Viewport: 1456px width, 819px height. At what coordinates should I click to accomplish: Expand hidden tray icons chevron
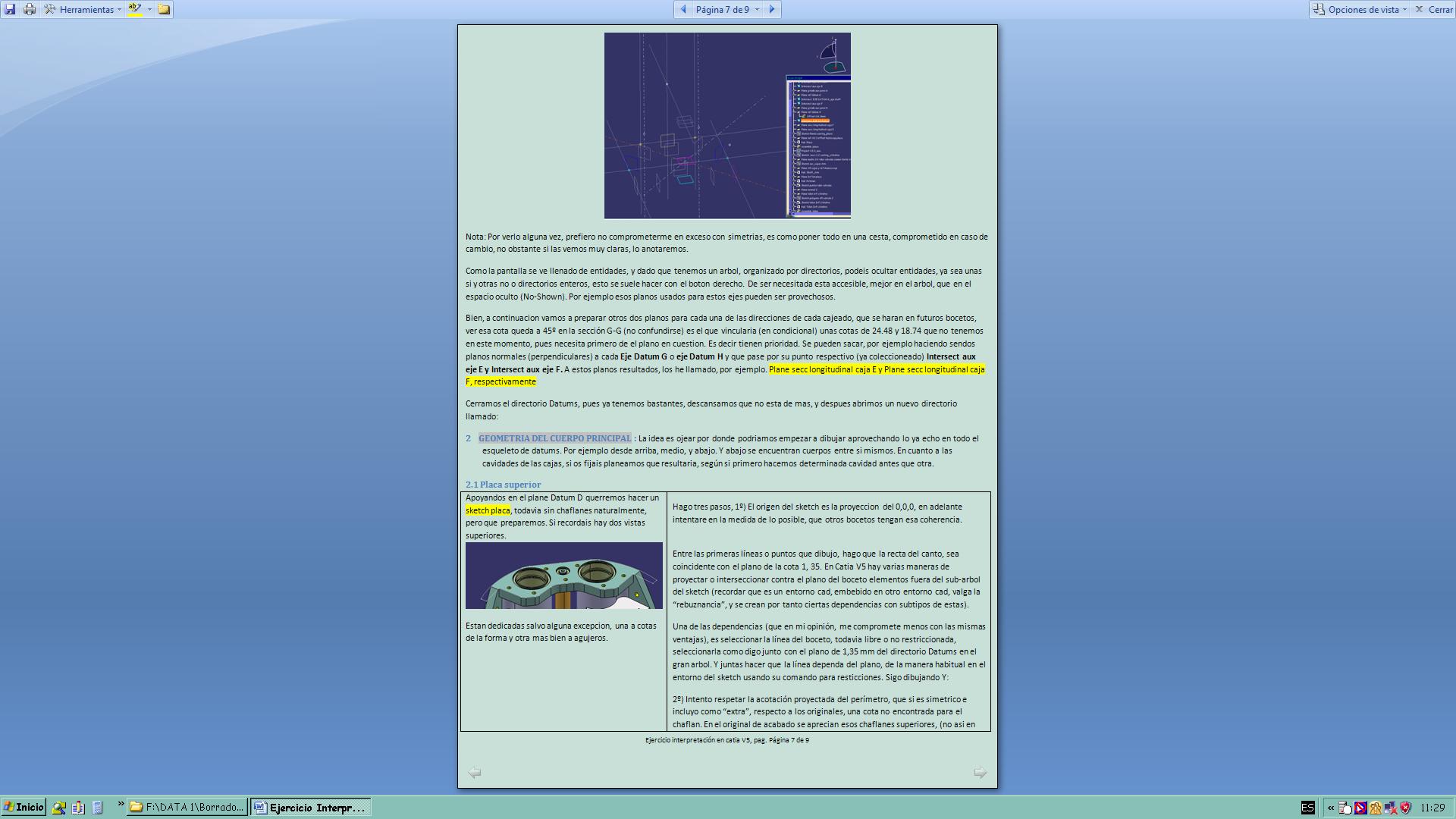(x=1330, y=807)
